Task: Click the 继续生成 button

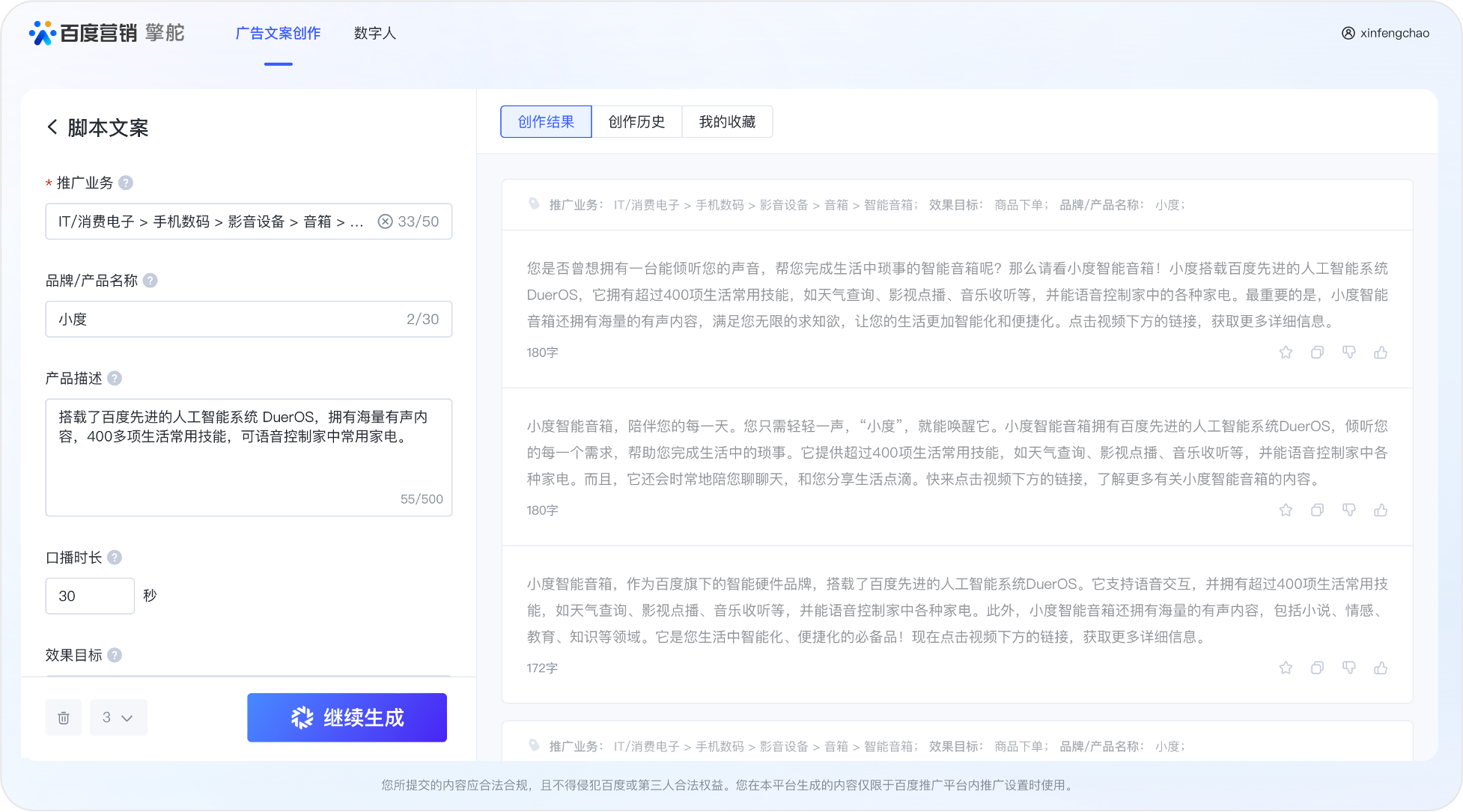Action: [347, 718]
